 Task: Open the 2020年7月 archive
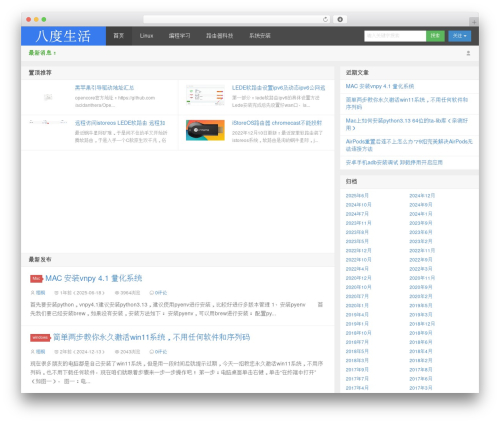tap(357, 296)
